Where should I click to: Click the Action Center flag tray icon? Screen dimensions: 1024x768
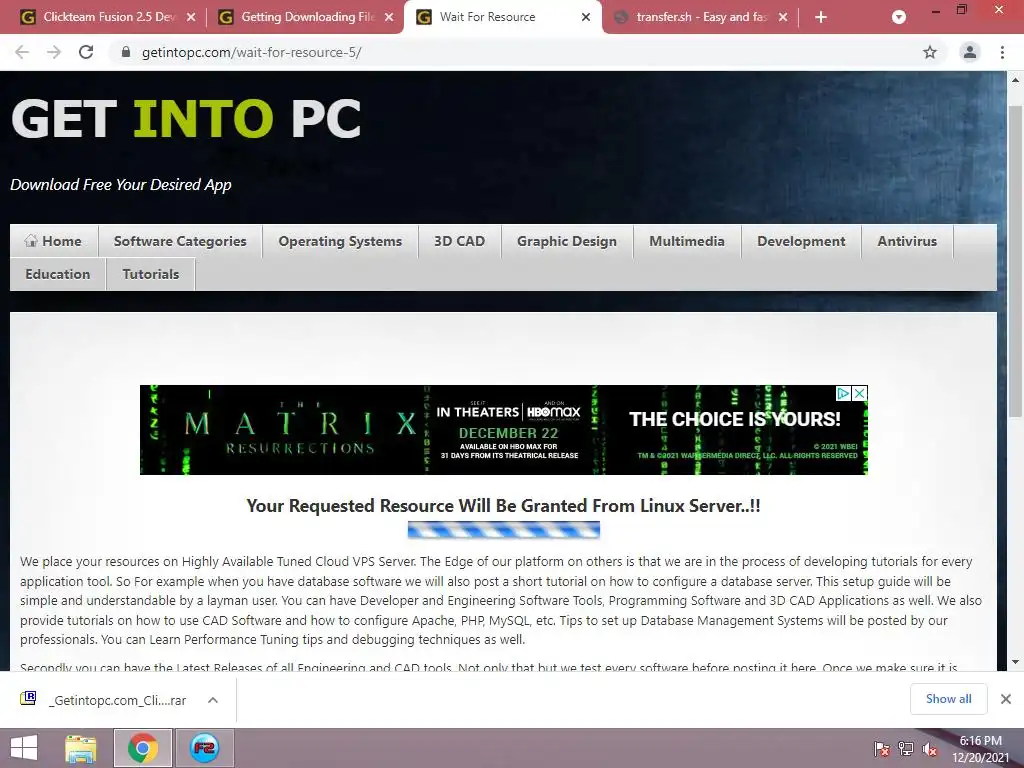(x=881, y=749)
